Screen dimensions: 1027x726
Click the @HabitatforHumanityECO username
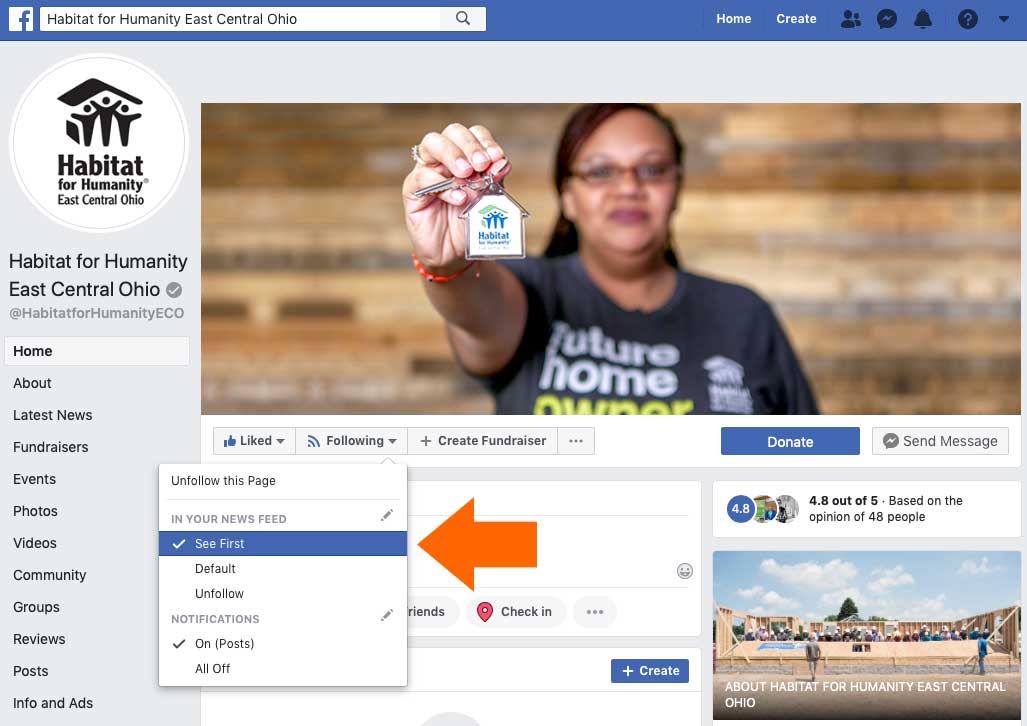pyautogui.click(x=97, y=313)
